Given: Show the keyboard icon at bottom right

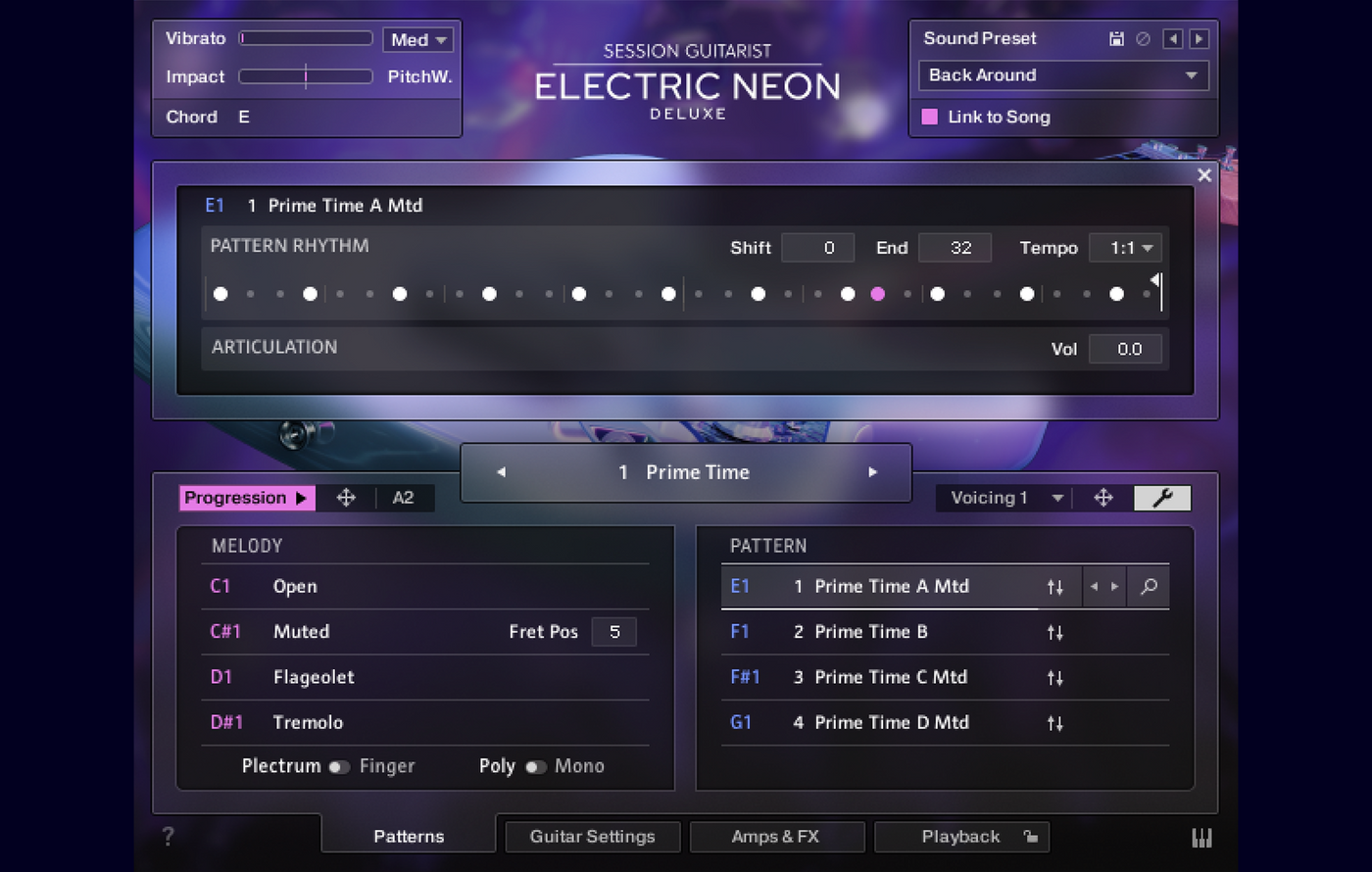Looking at the screenshot, I should coord(1201,838).
